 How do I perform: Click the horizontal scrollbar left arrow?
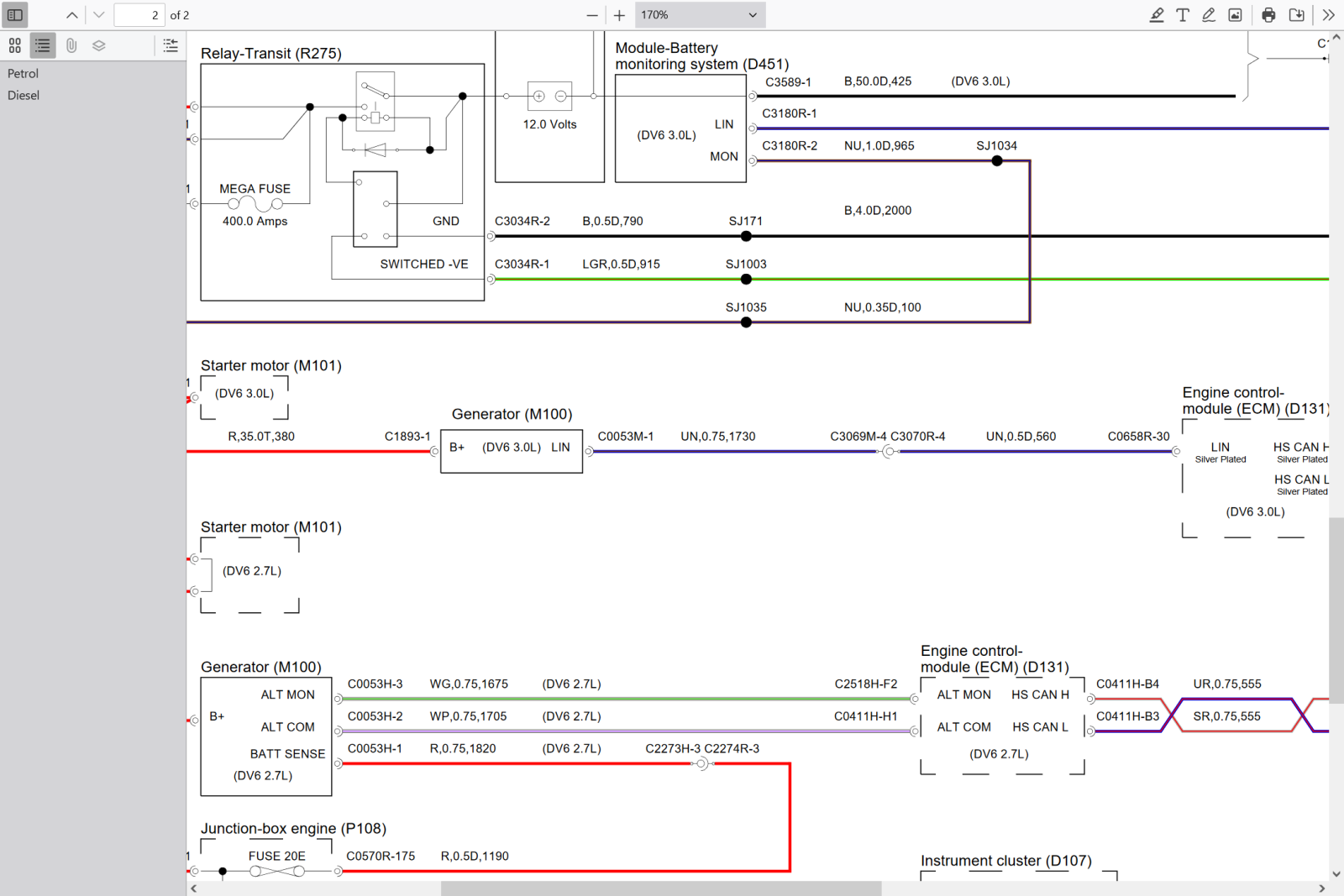tap(194, 888)
